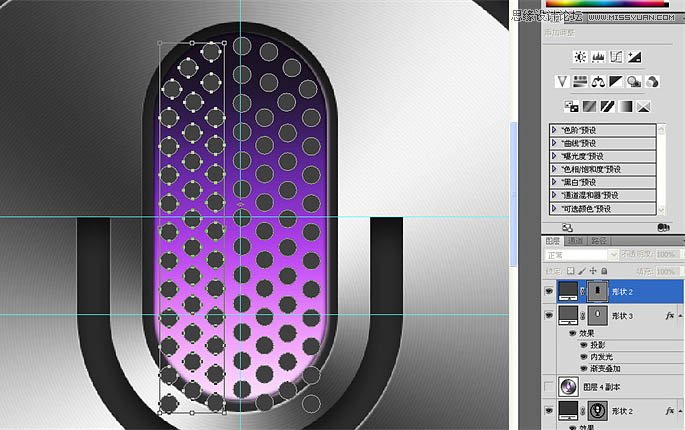This screenshot has width=685, height=430.
Task: Add a Posterize adjustment layer
Action: click(x=589, y=106)
